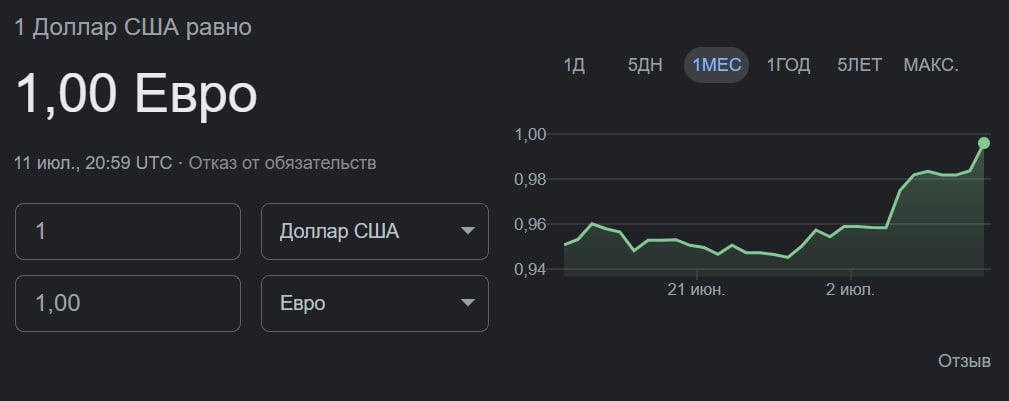Click the 0,98 gridline value label

pyautogui.click(x=530, y=179)
